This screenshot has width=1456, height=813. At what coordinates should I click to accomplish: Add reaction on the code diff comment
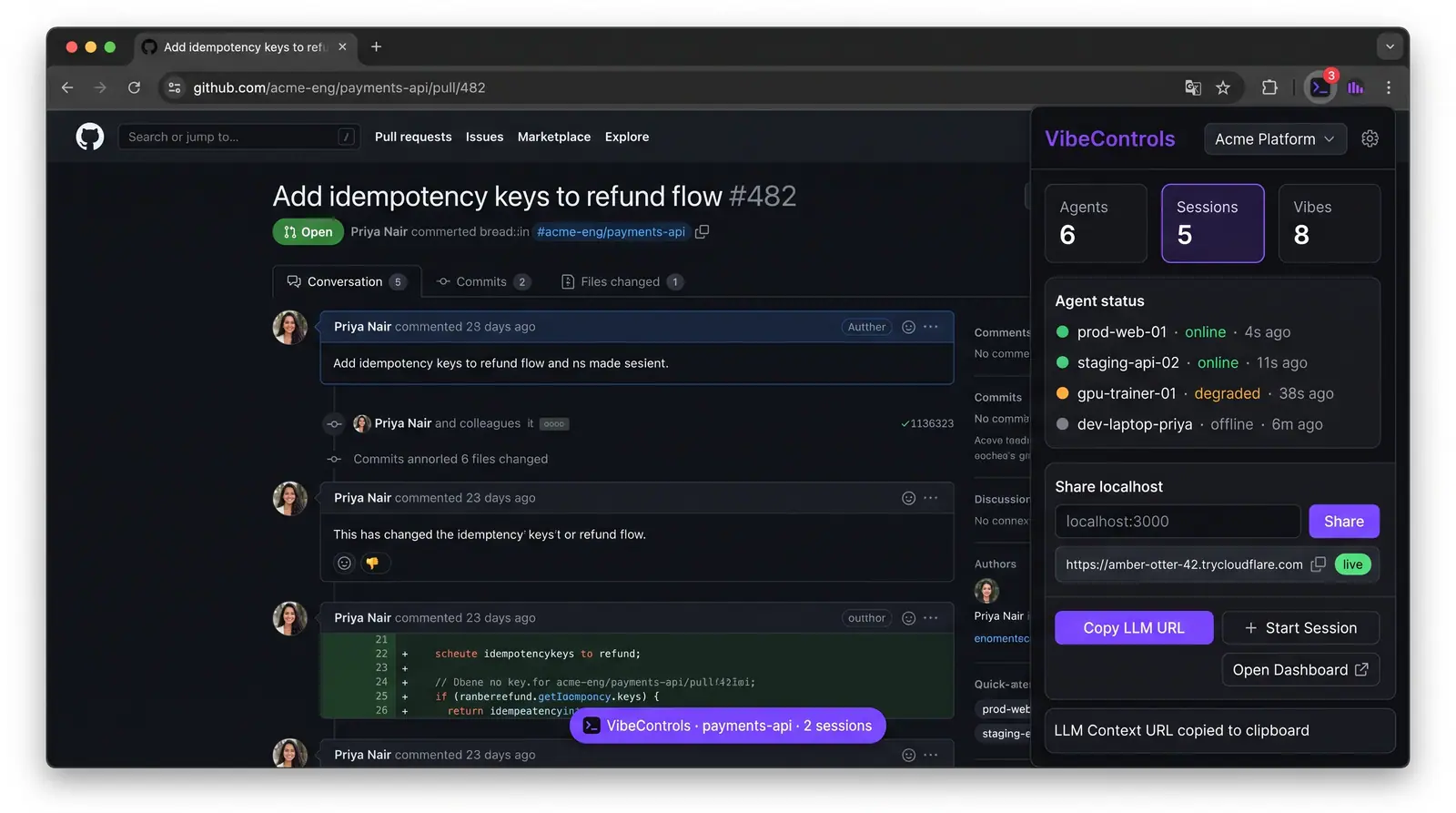pyautogui.click(x=908, y=618)
